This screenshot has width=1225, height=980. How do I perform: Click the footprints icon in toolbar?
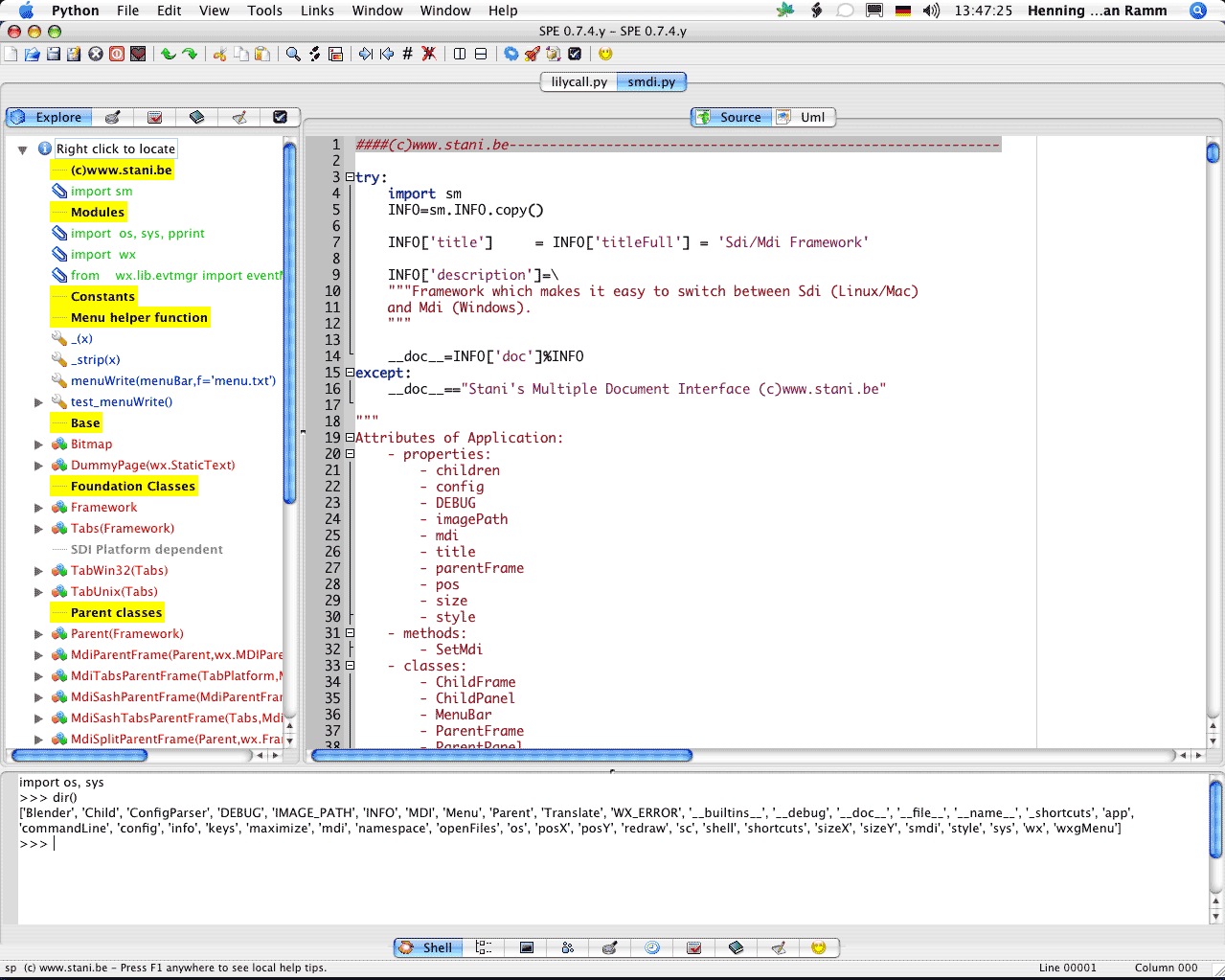(315, 54)
